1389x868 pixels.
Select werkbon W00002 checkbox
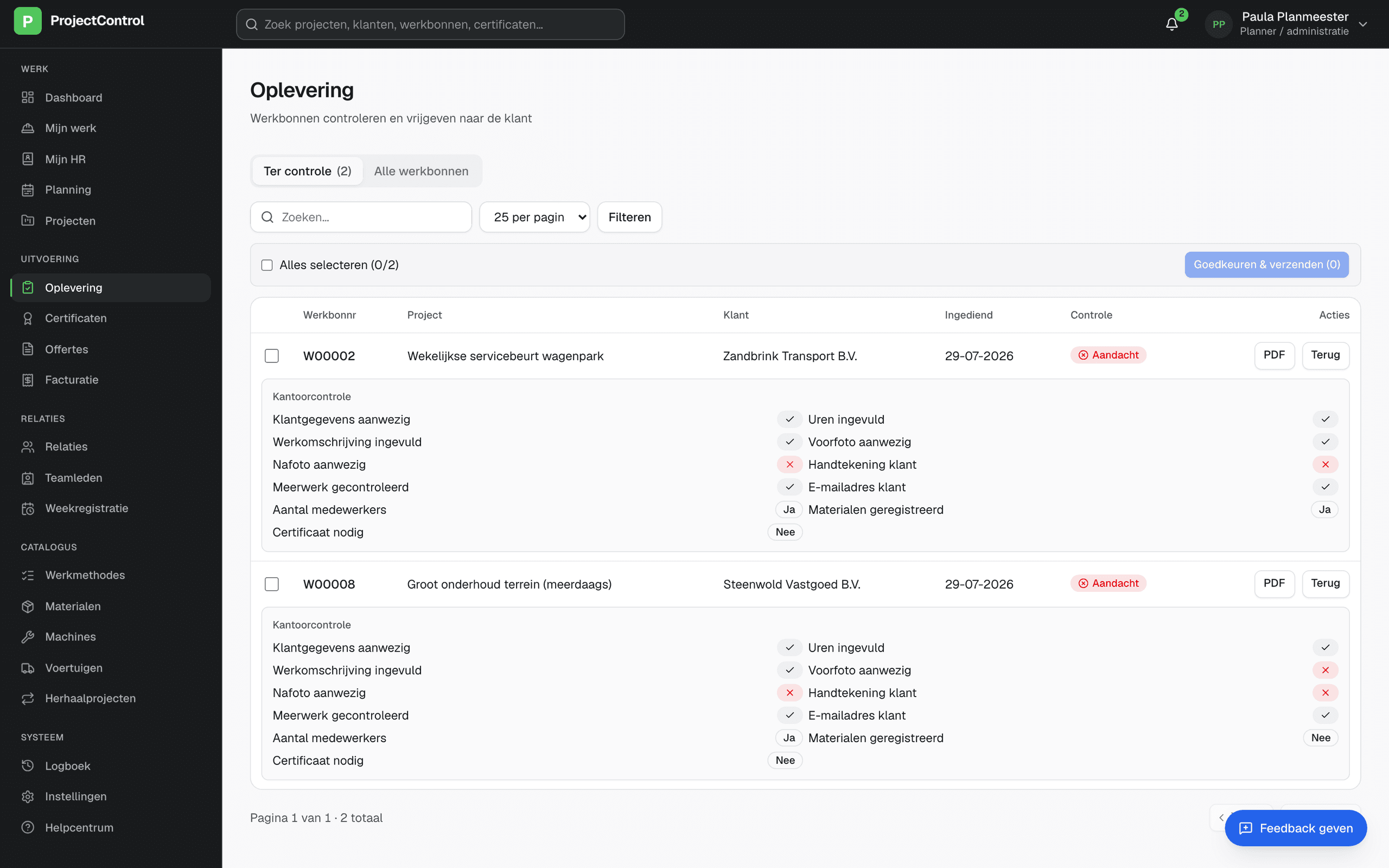tap(271, 356)
